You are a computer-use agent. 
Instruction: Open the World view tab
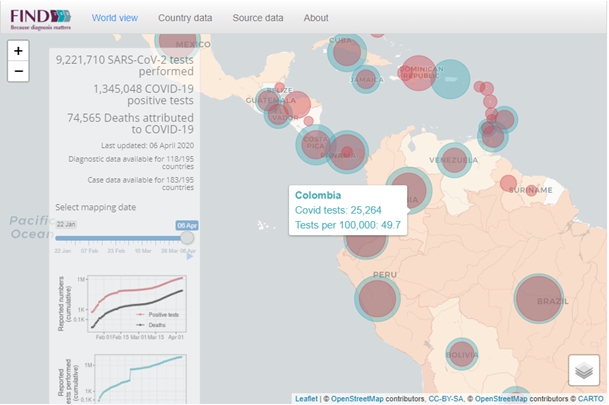[115, 18]
